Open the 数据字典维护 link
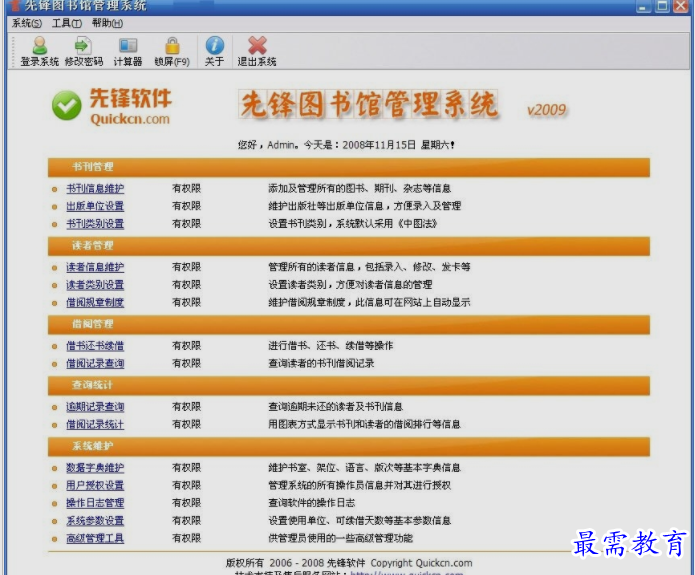Screen dimensions: 695x575 (95, 468)
